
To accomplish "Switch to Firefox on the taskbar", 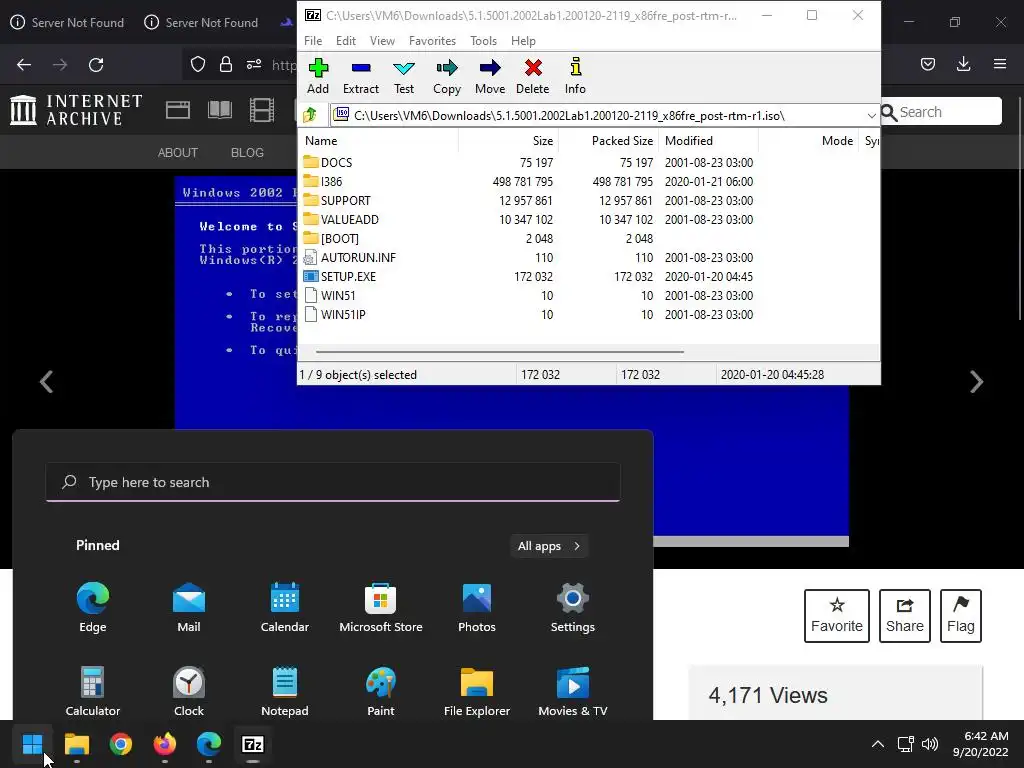I will pos(165,744).
